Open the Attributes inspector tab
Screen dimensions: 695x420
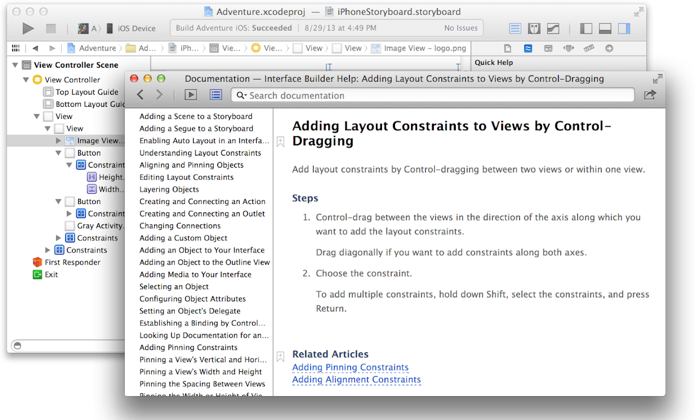click(569, 48)
